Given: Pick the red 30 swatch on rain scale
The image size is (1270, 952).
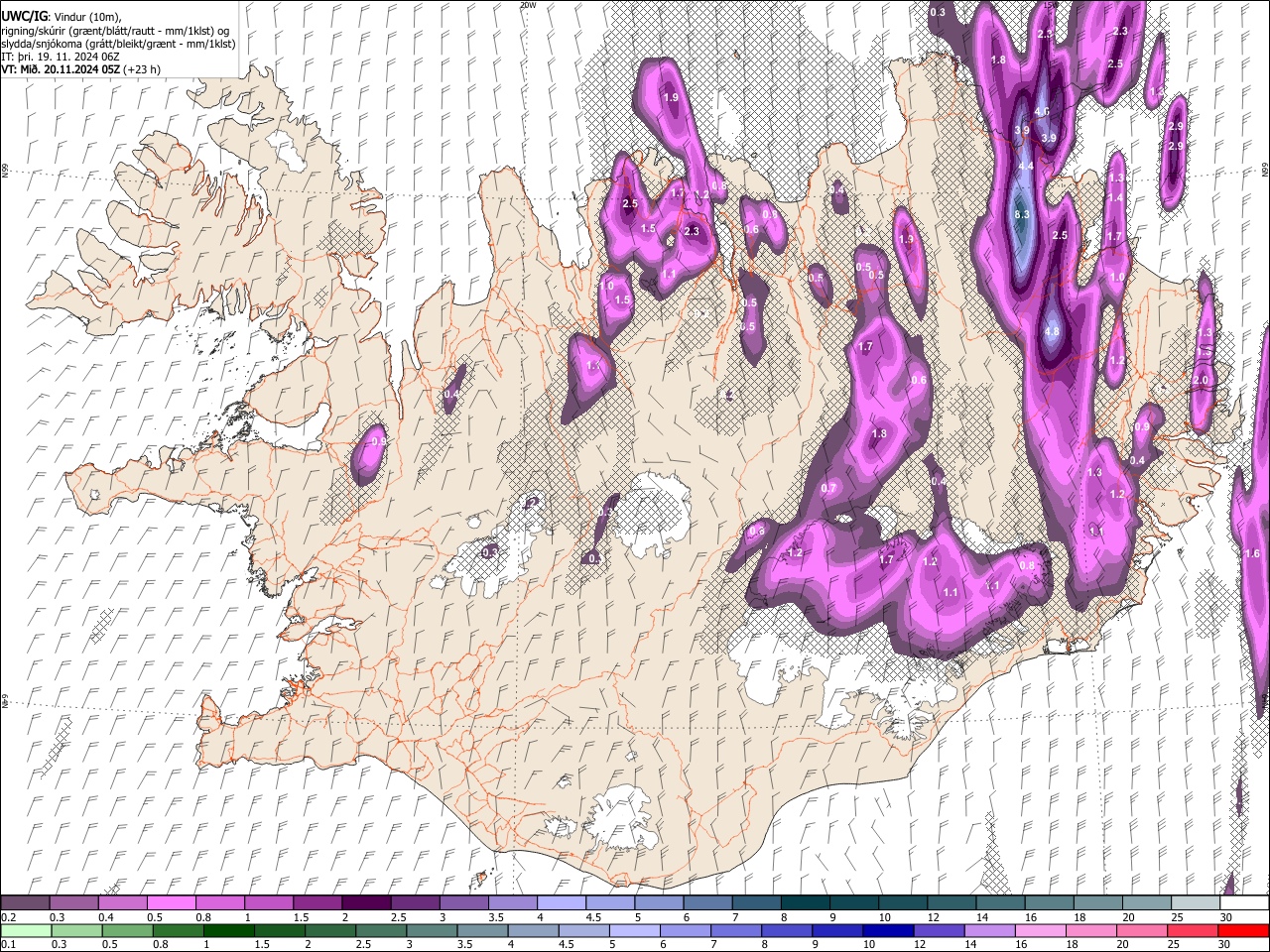Looking at the screenshot, I should [x=1242, y=931].
